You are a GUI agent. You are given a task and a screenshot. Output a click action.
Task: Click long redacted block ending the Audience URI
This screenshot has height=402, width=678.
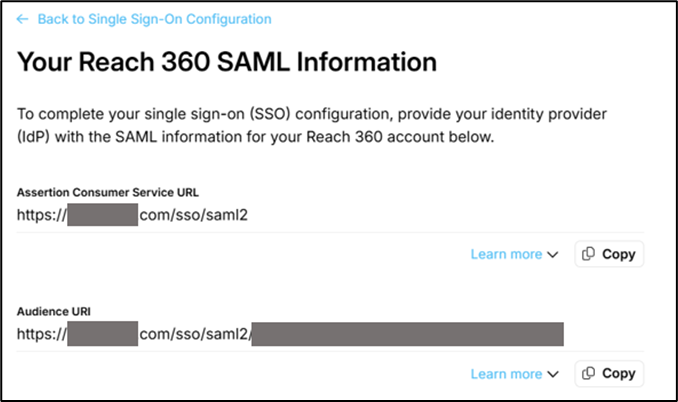[x=407, y=333]
